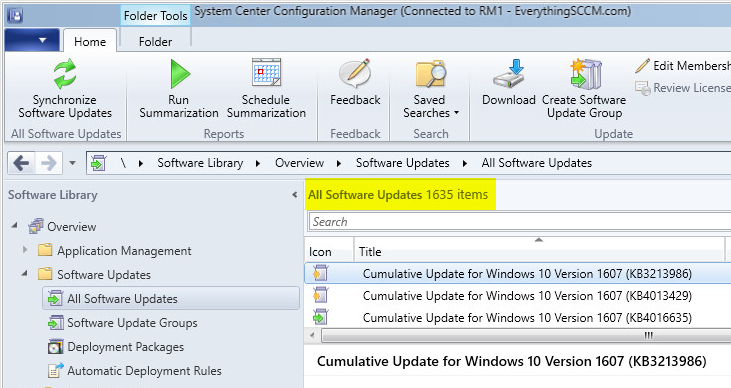Expand breadcrumb arrow after root backslash

pyautogui.click(x=140, y=163)
